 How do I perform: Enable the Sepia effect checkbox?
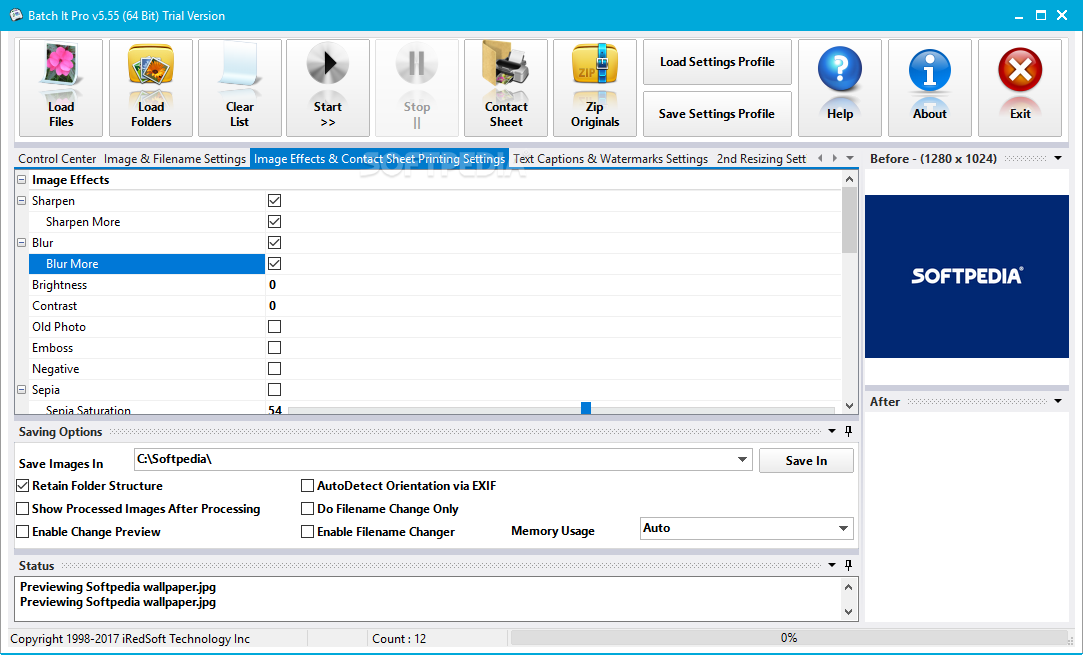coord(274,390)
